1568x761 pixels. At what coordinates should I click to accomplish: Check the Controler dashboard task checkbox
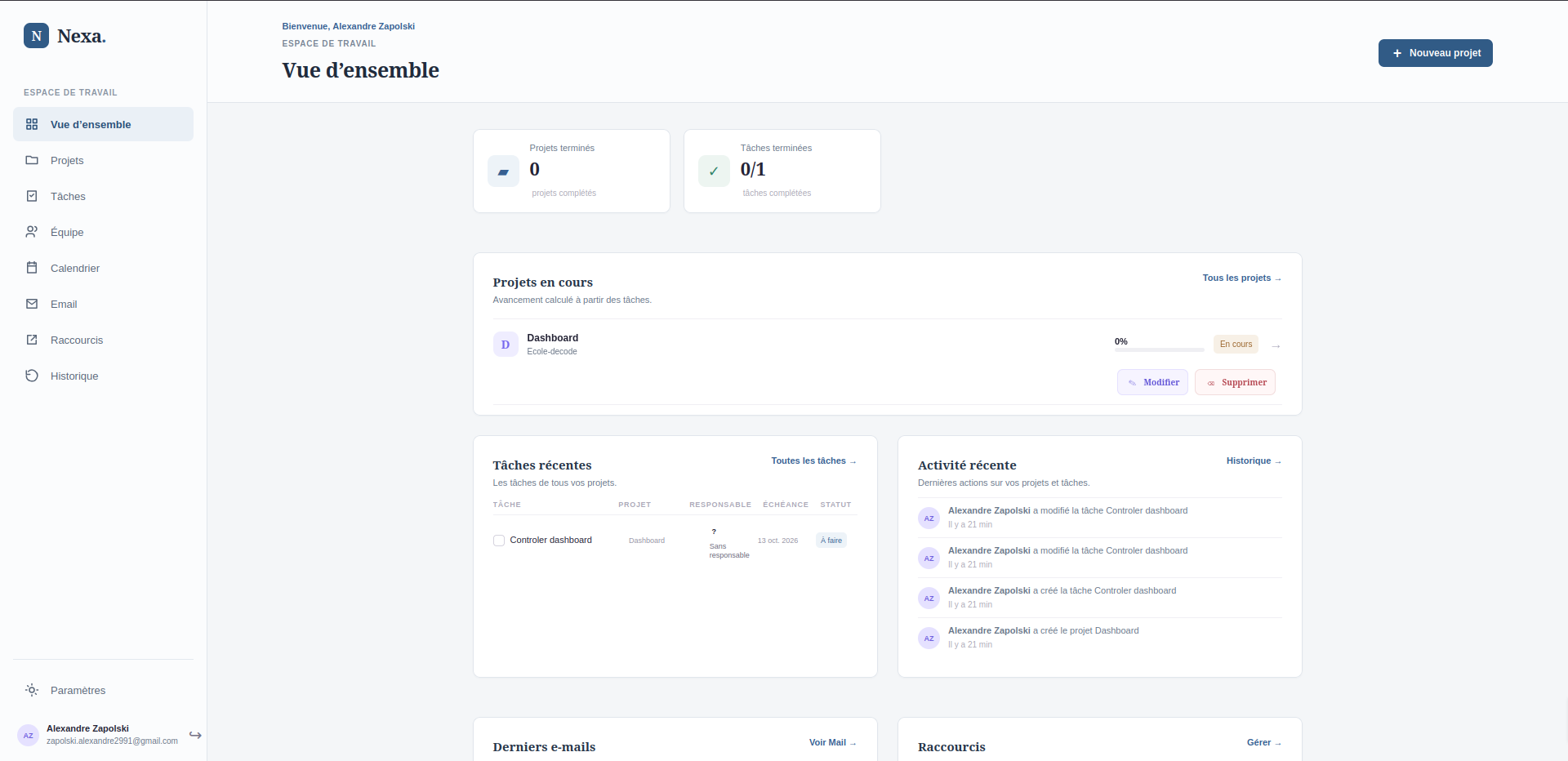point(499,541)
